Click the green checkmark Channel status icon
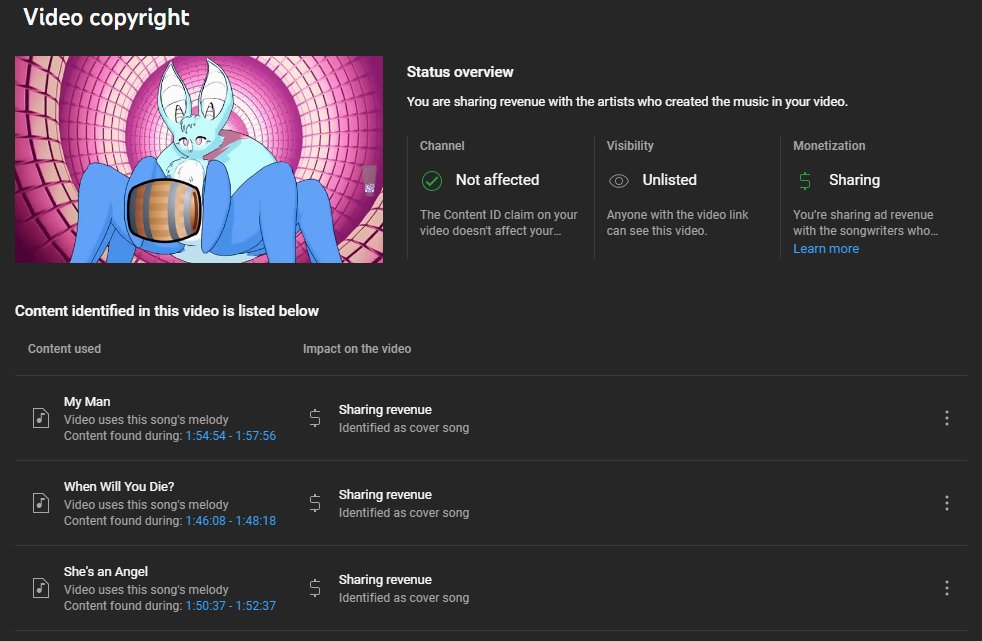Screen dimensions: 982x641 pyautogui.click(x=432, y=181)
